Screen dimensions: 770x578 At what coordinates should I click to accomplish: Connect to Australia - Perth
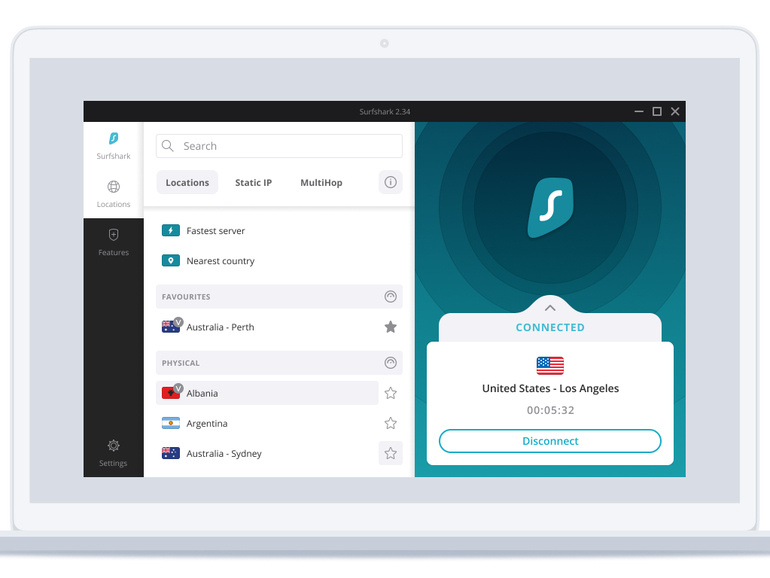coord(267,327)
